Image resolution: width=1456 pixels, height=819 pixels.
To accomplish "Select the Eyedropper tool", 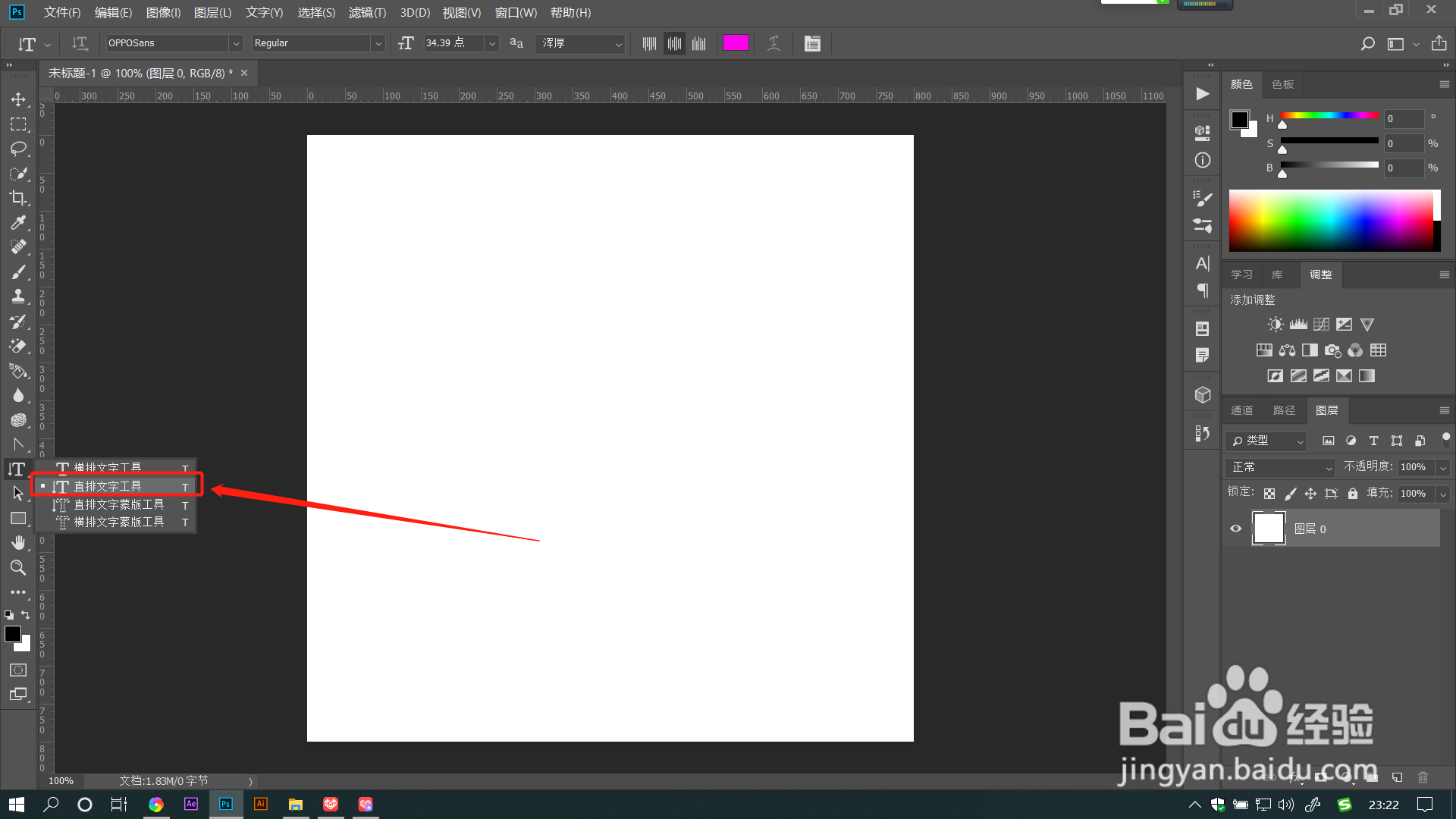I will [18, 222].
